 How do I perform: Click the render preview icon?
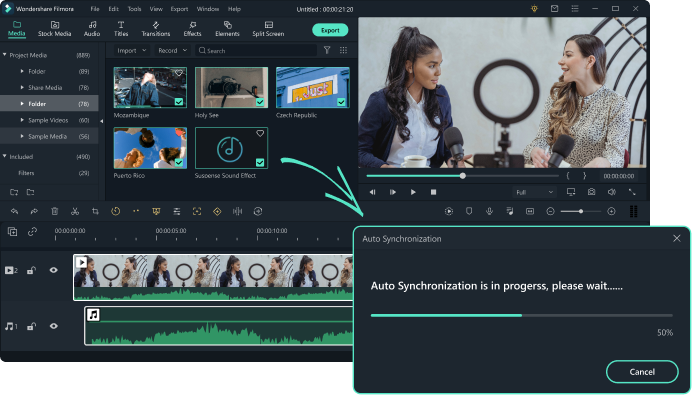click(x=449, y=211)
